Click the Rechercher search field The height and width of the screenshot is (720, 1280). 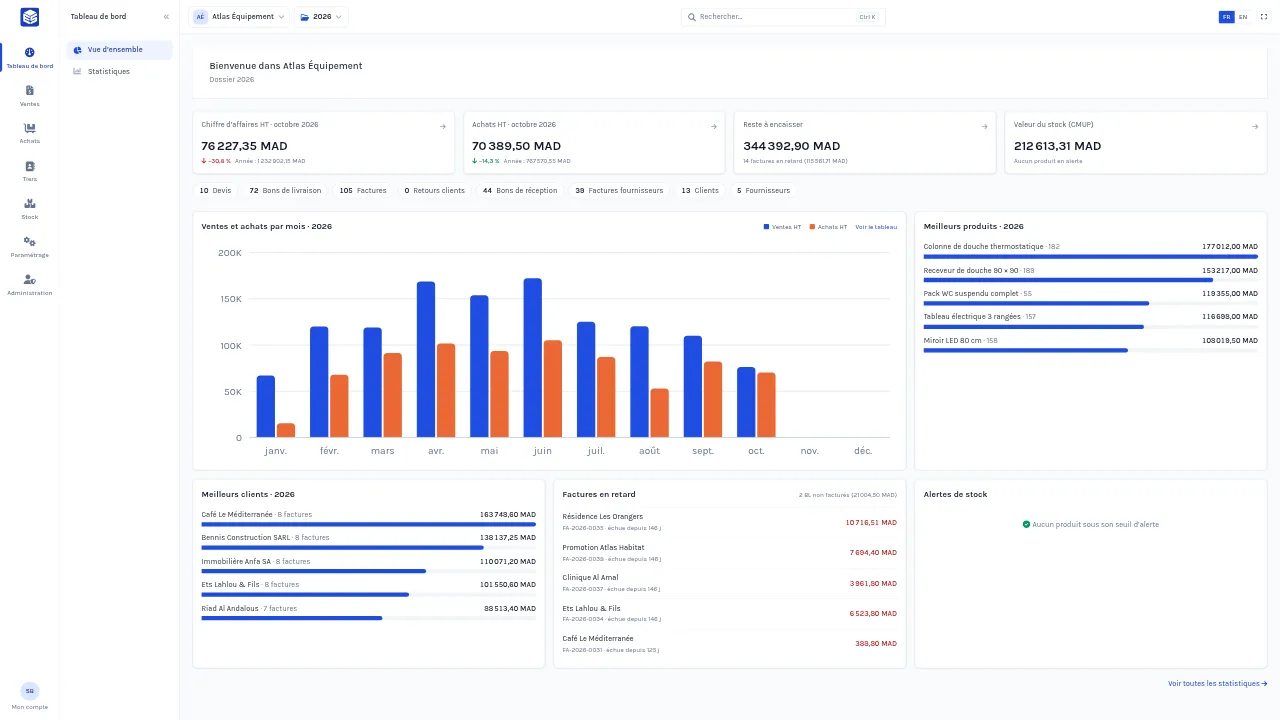coord(783,17)
